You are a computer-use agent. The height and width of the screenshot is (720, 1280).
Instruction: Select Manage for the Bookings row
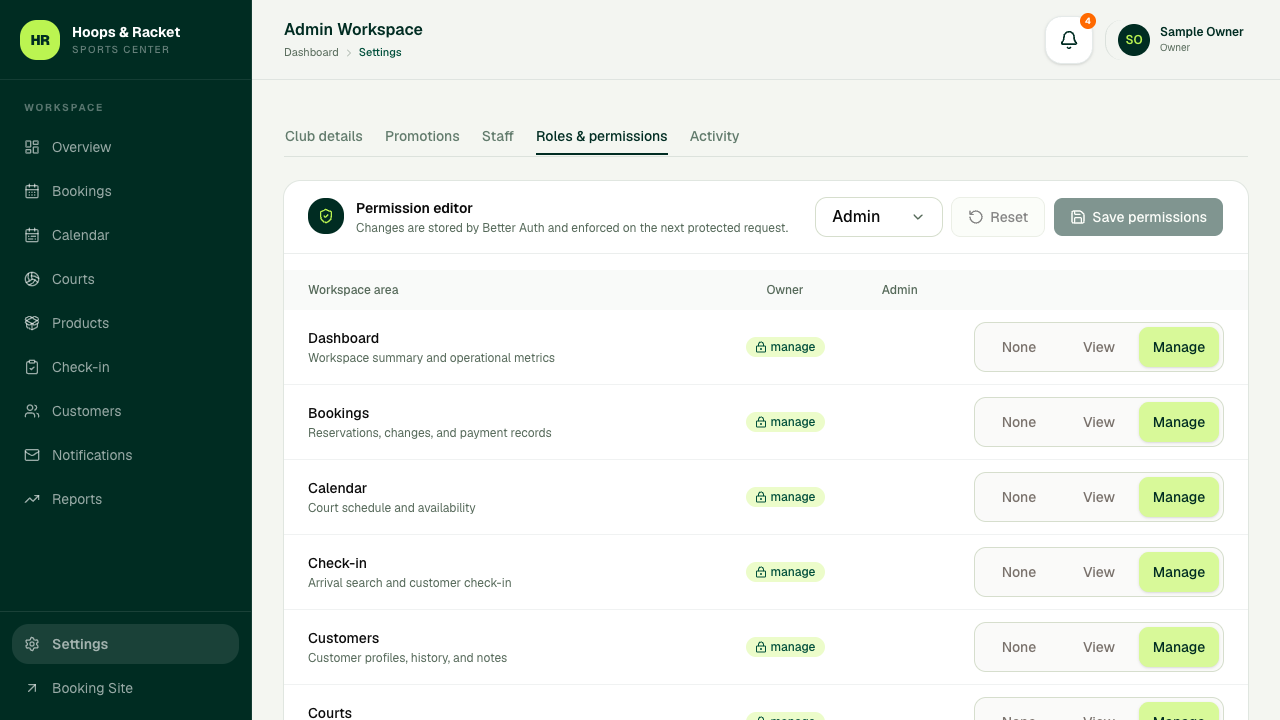pos(1179,422)
